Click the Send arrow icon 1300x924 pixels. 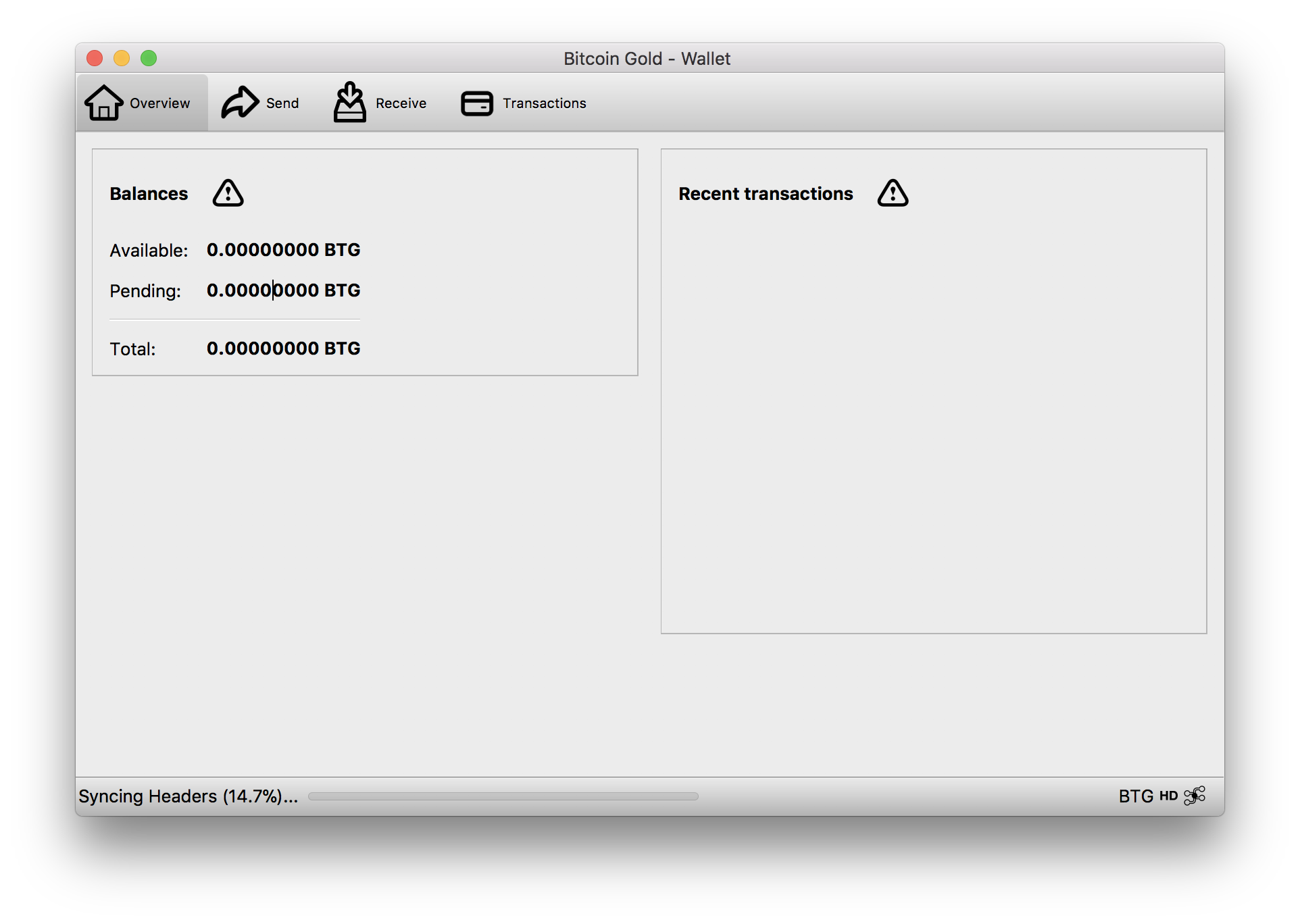(x=240, y=103)
